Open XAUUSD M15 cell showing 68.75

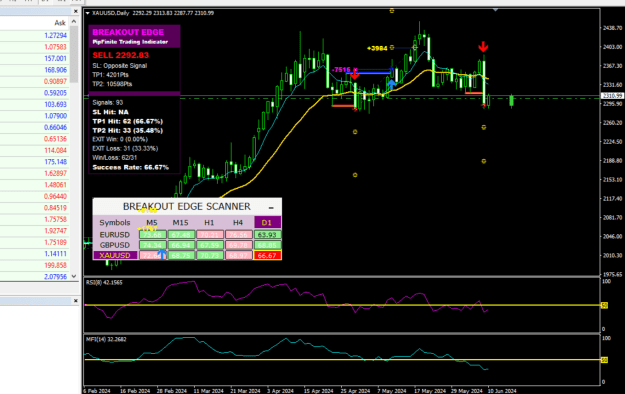(181, 255)
